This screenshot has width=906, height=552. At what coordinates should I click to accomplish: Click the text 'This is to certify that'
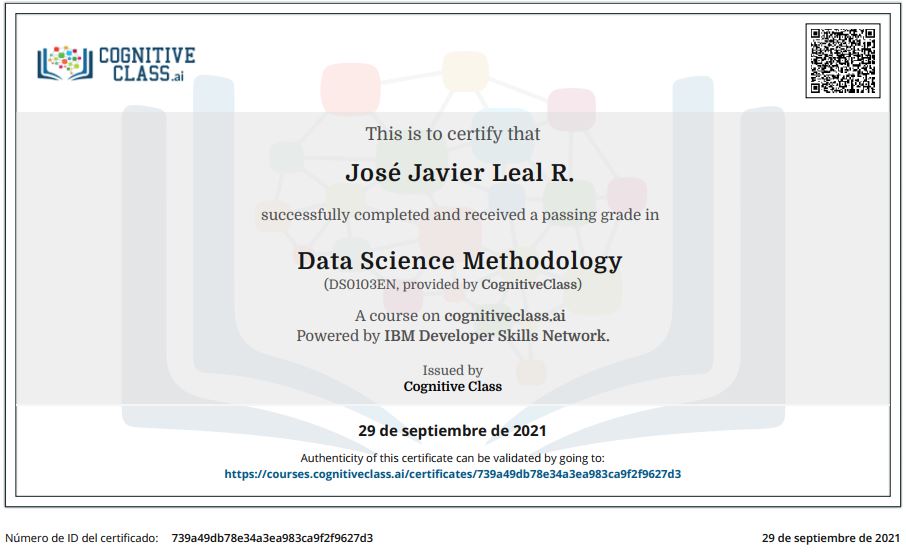click(452, 134)
